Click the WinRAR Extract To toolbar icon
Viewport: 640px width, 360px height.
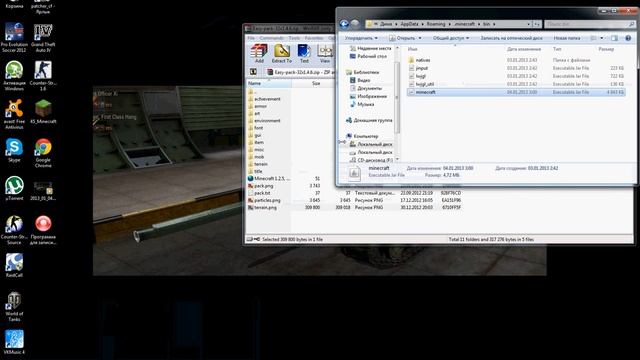282,54
